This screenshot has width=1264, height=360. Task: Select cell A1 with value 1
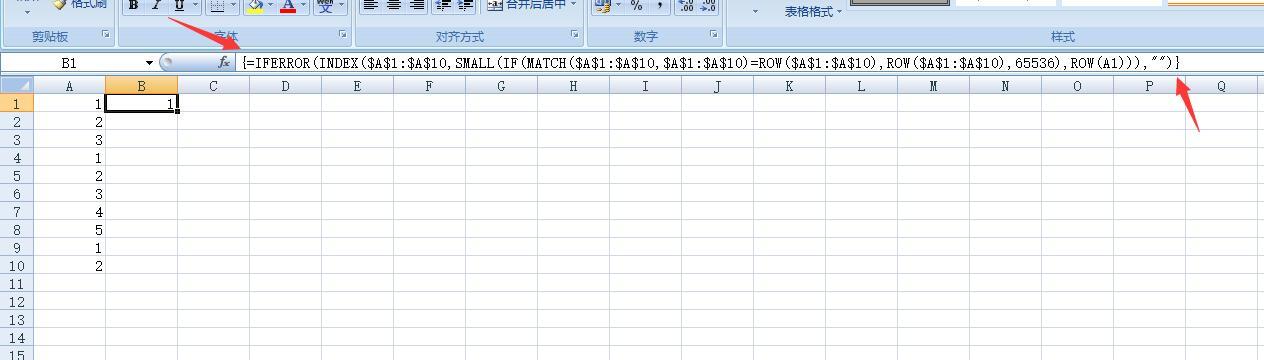coord(69,104)
